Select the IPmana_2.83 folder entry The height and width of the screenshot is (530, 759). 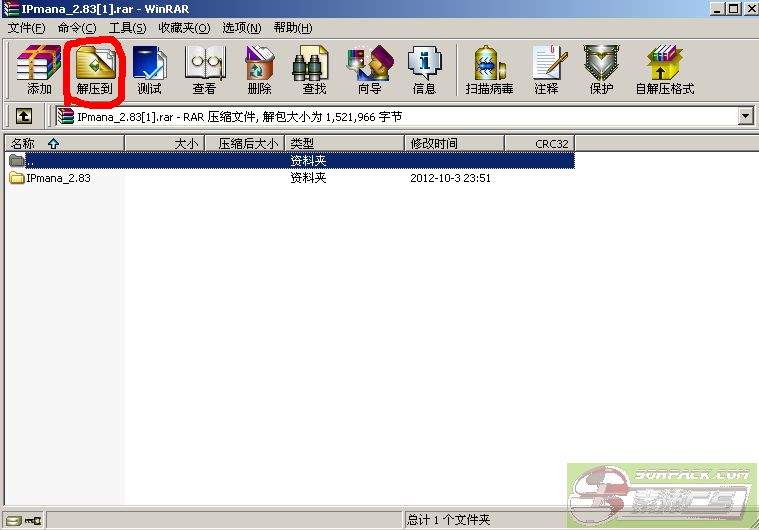(58, 178)
